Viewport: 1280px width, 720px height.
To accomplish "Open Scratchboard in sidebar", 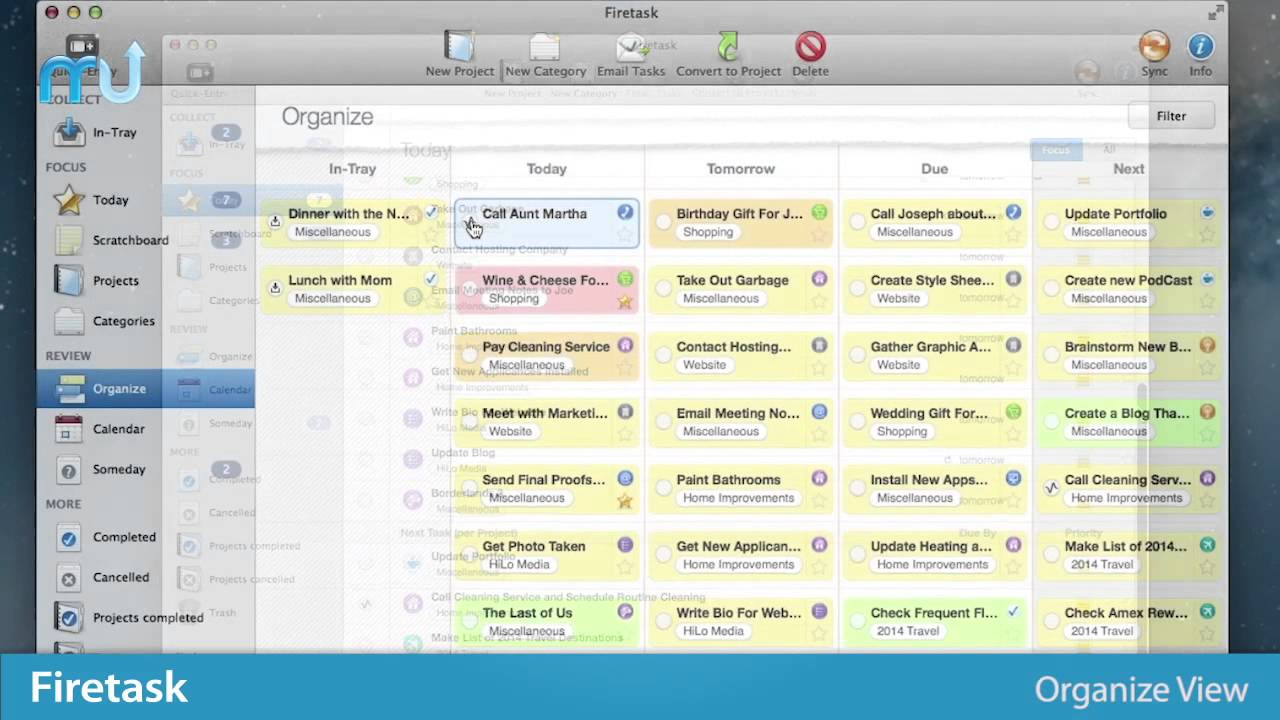I will pyautogui.click(x=111, y=240).
